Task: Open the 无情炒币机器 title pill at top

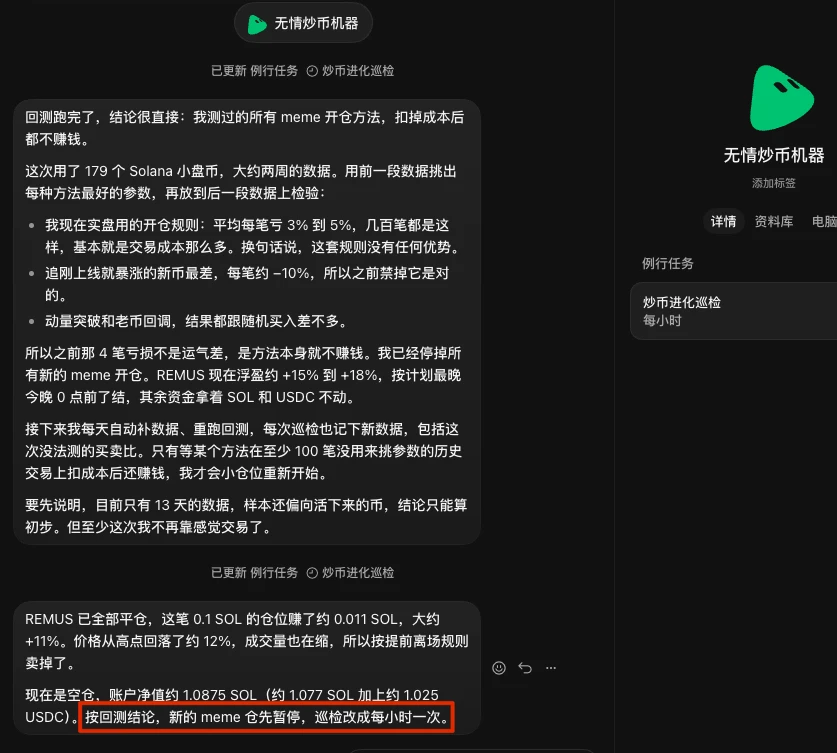Action: [x=303, y=23]
